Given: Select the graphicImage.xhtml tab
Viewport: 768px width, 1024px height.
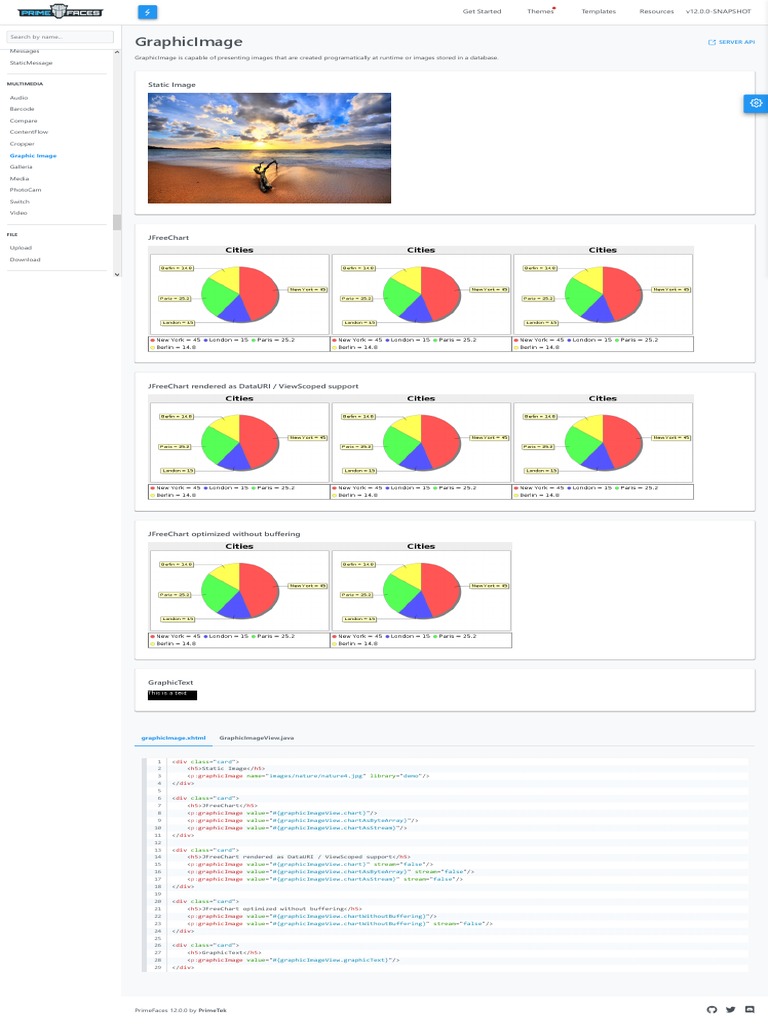Looking at the screenshot, I should [x=173, y=737].
